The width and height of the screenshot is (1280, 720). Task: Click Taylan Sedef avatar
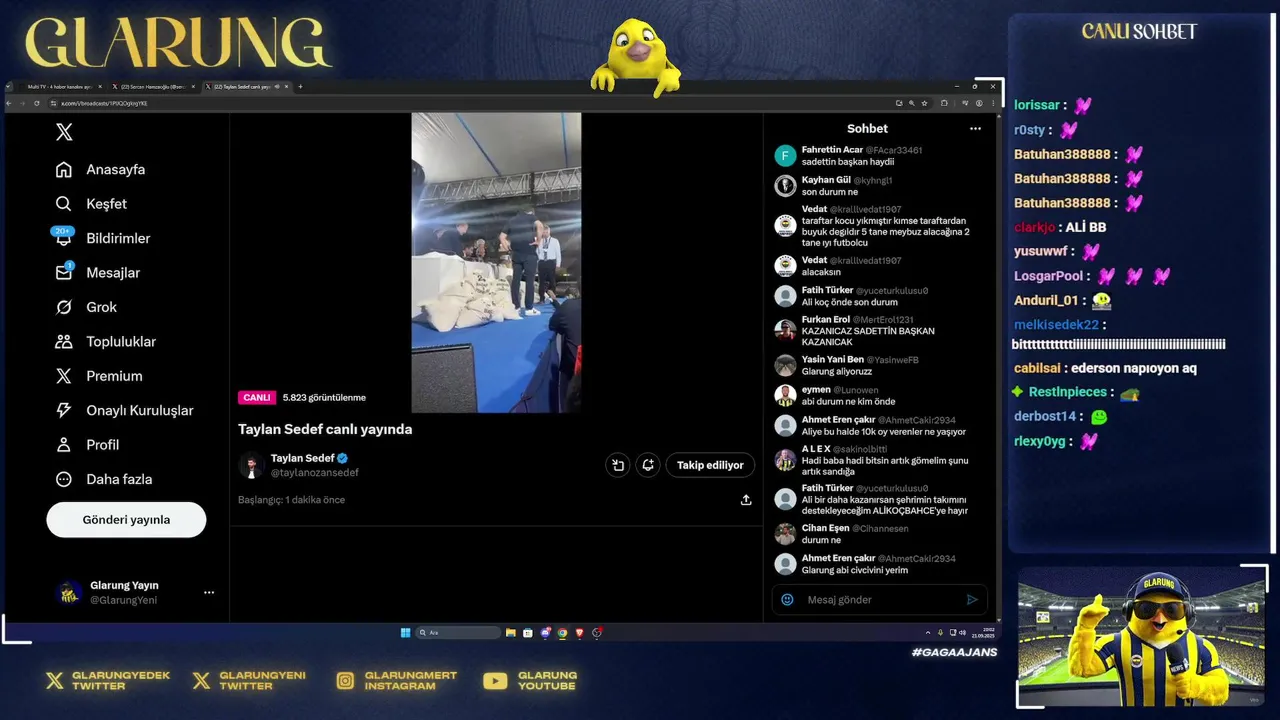coord(252,465)
